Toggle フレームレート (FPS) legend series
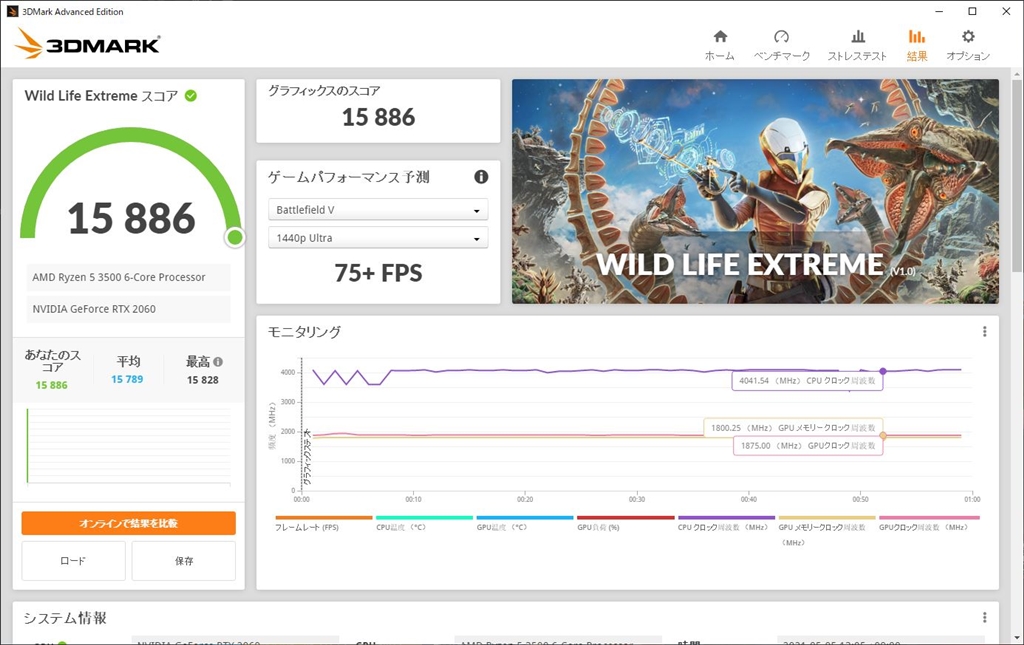The image size is (1024, 645). [323, 524]
